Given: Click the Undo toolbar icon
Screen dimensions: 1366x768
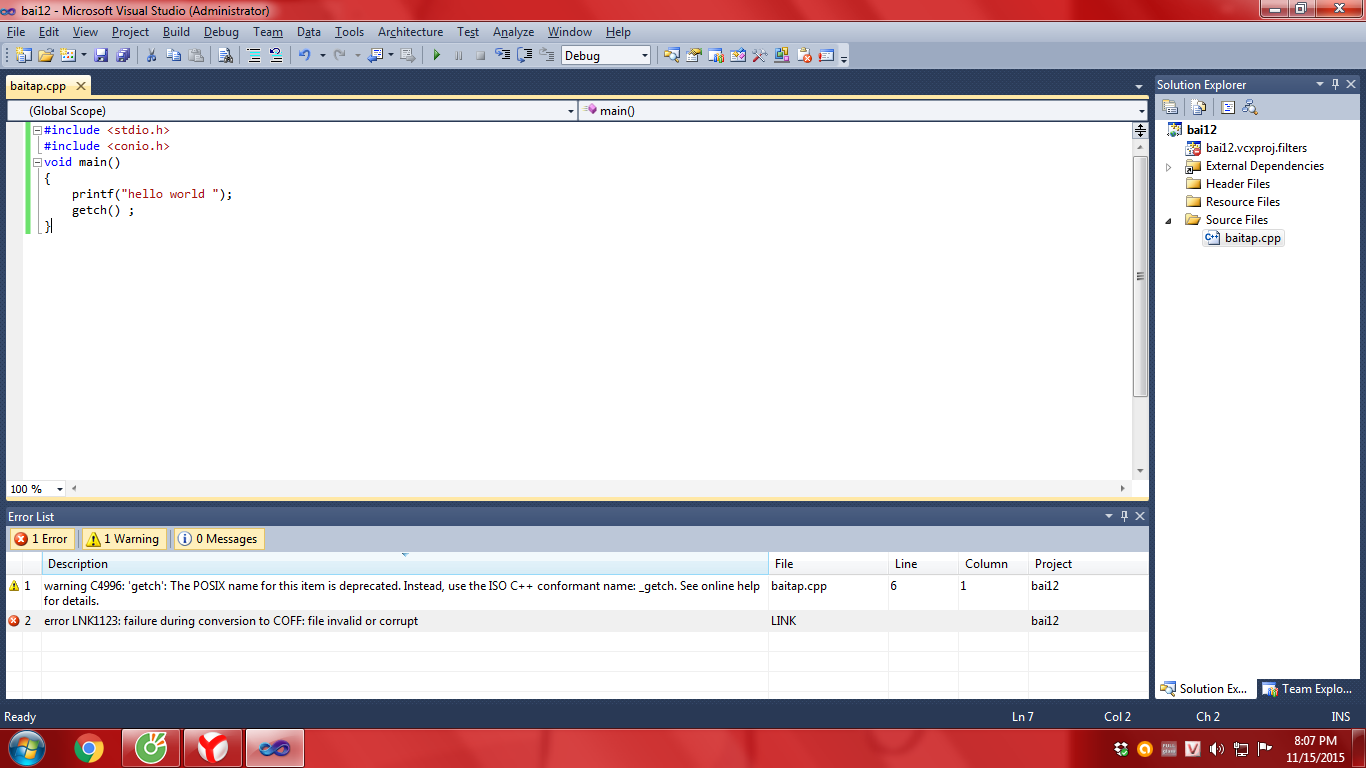Looking at the screenshot, I should pos(304,56).
